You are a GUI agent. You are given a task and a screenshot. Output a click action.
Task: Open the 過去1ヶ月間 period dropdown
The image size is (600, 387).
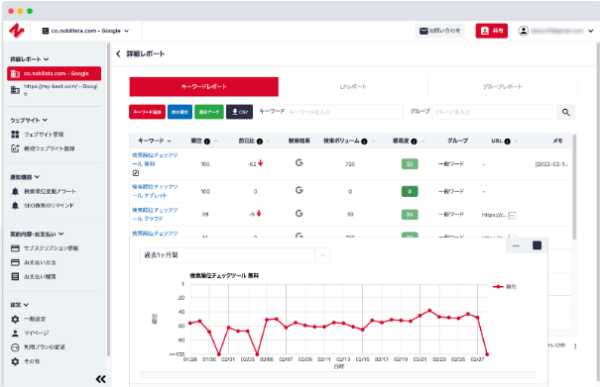point(235,255)
